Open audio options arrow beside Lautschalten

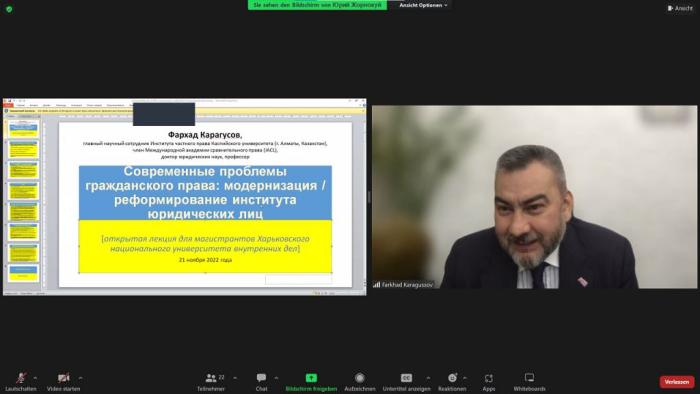click(x=35, y=378)
